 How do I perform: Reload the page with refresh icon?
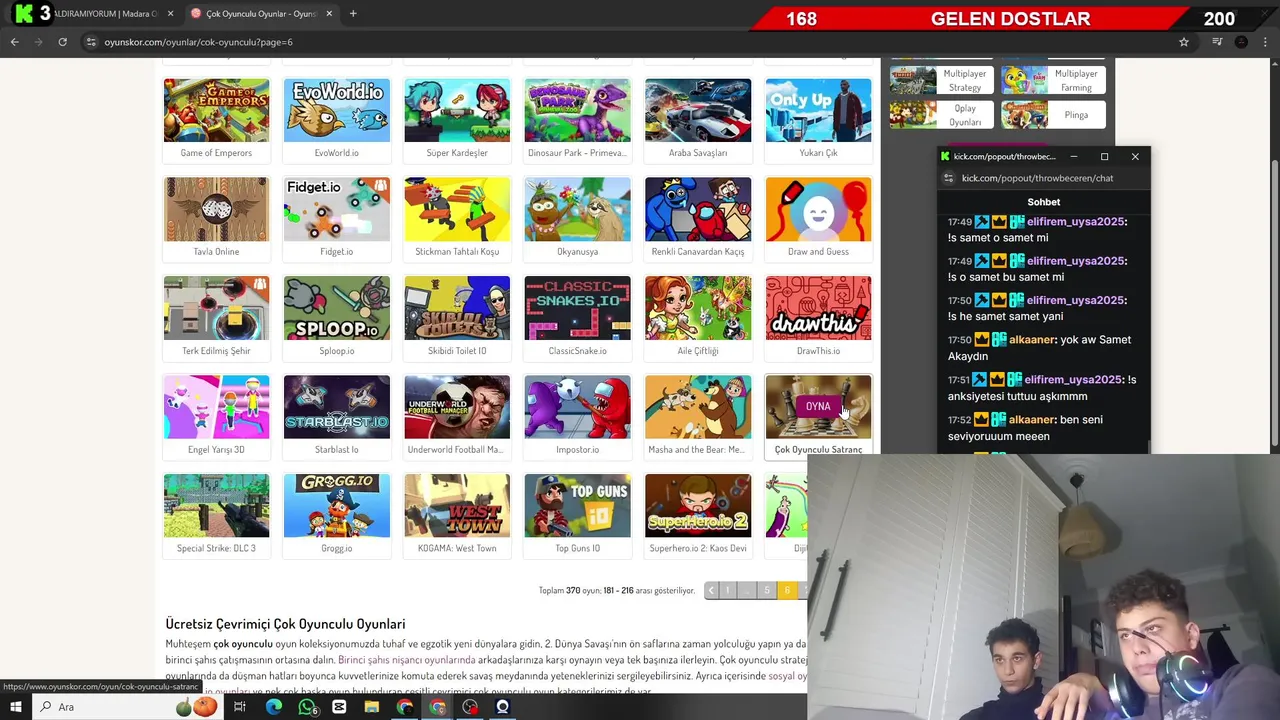[62, 42]
